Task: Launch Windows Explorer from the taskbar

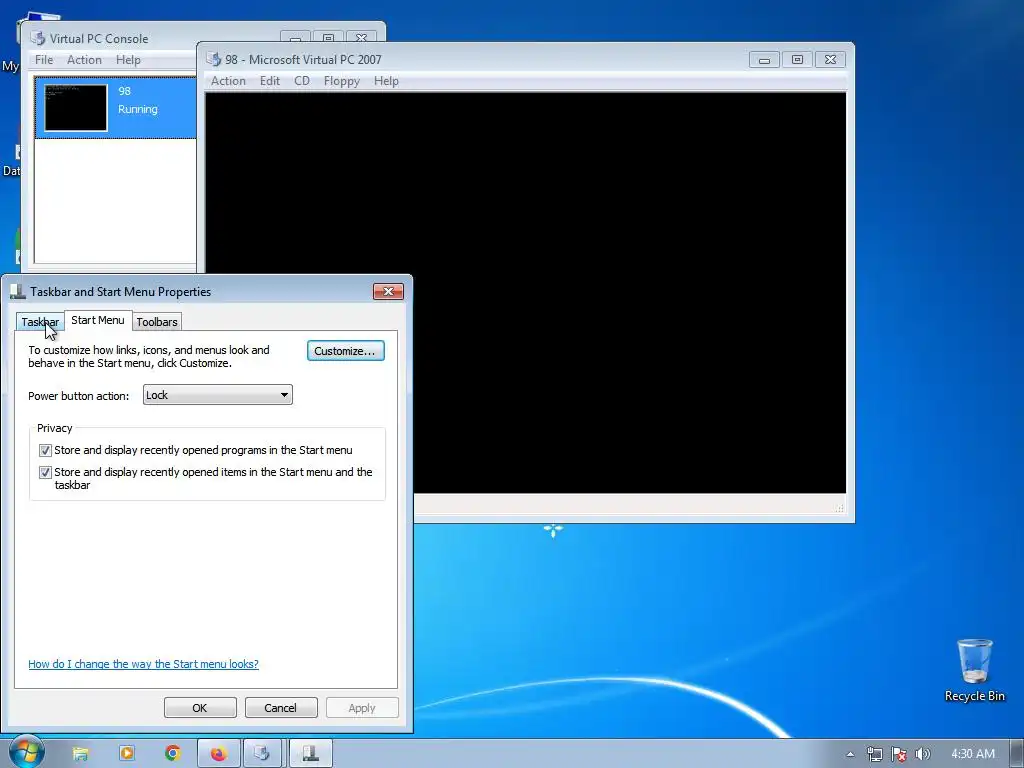Action: tap(80, 754)
